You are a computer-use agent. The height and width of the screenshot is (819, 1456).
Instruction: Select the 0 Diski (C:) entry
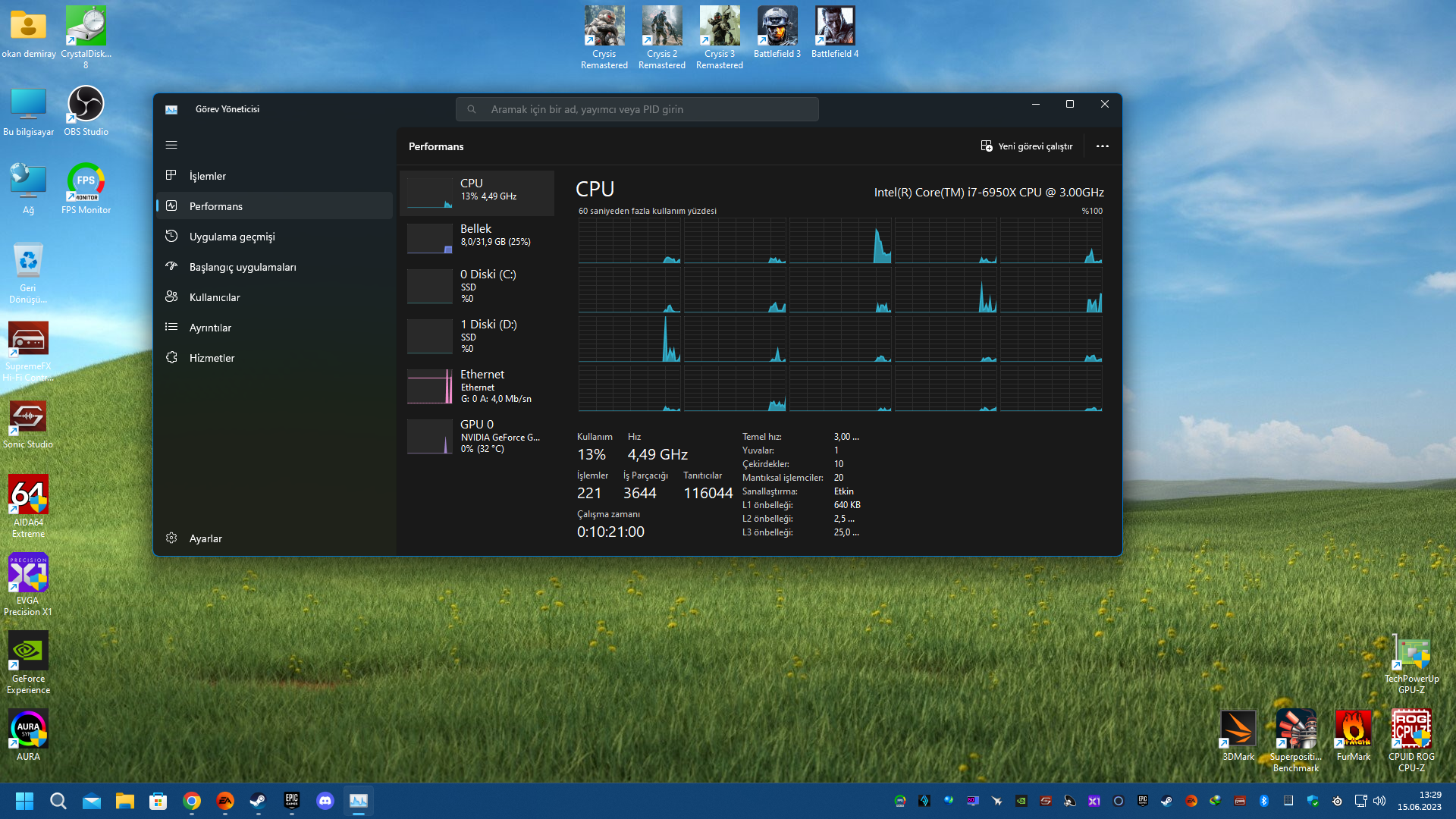click(477, 286)
